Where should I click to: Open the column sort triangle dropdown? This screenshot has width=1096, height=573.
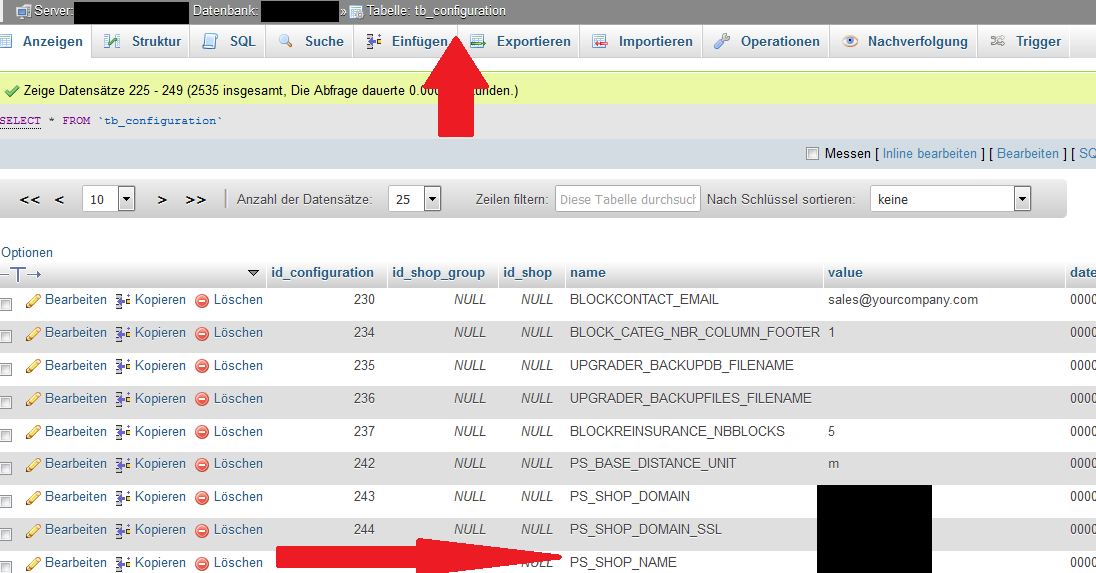click(x=253, y=273)
